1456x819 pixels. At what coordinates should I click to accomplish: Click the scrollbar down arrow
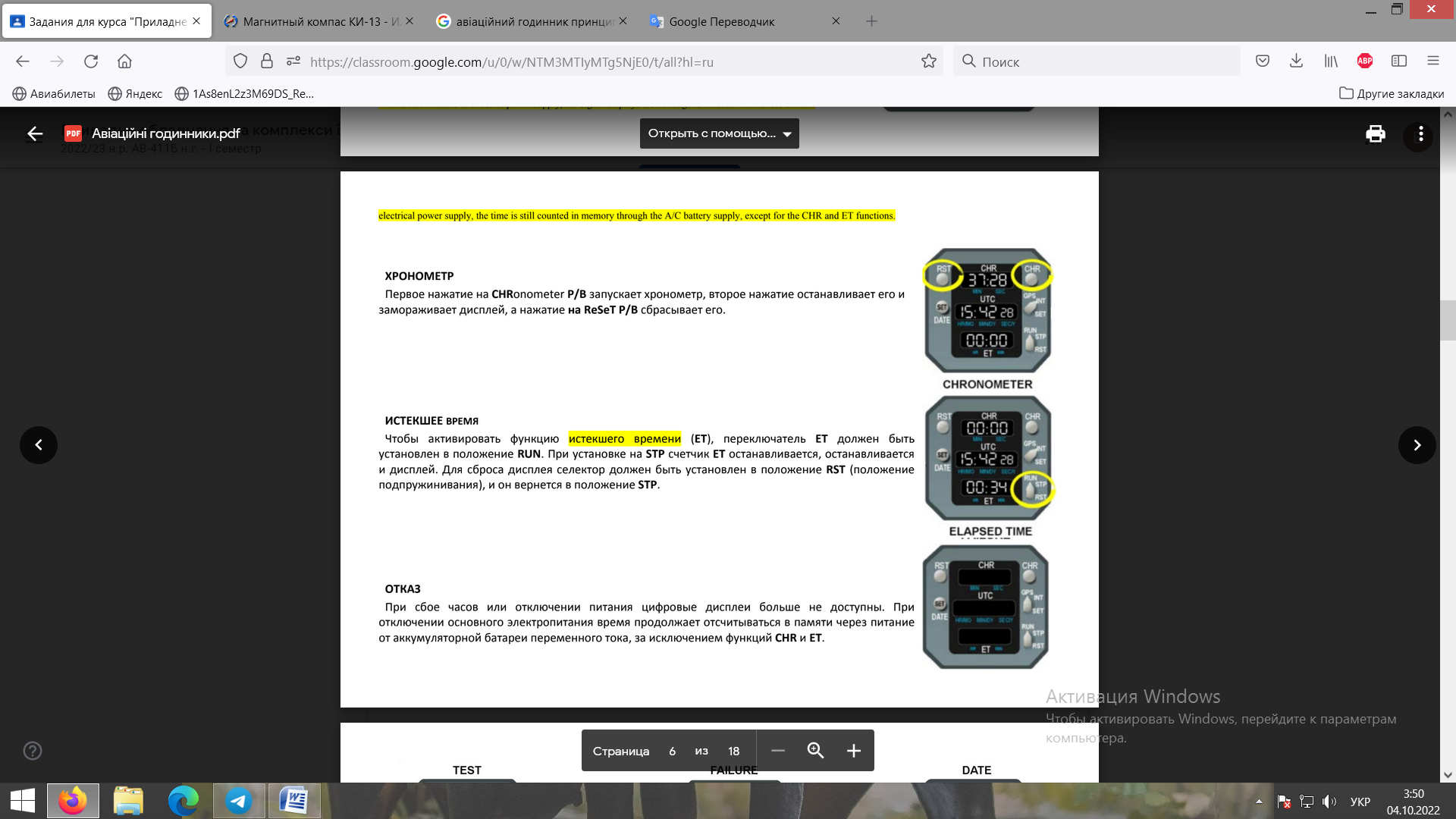pos(1448,775)
